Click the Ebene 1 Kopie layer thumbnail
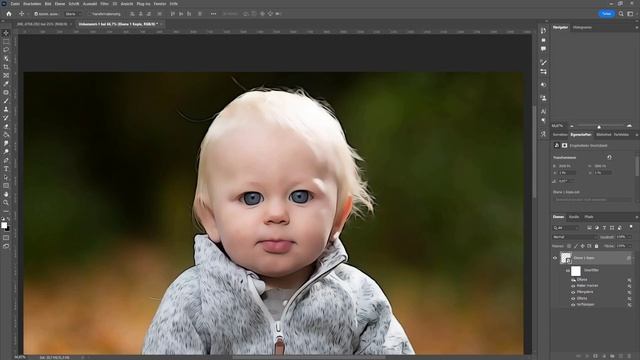This screenshot has height=360, width=640. [x=566, y=258]
